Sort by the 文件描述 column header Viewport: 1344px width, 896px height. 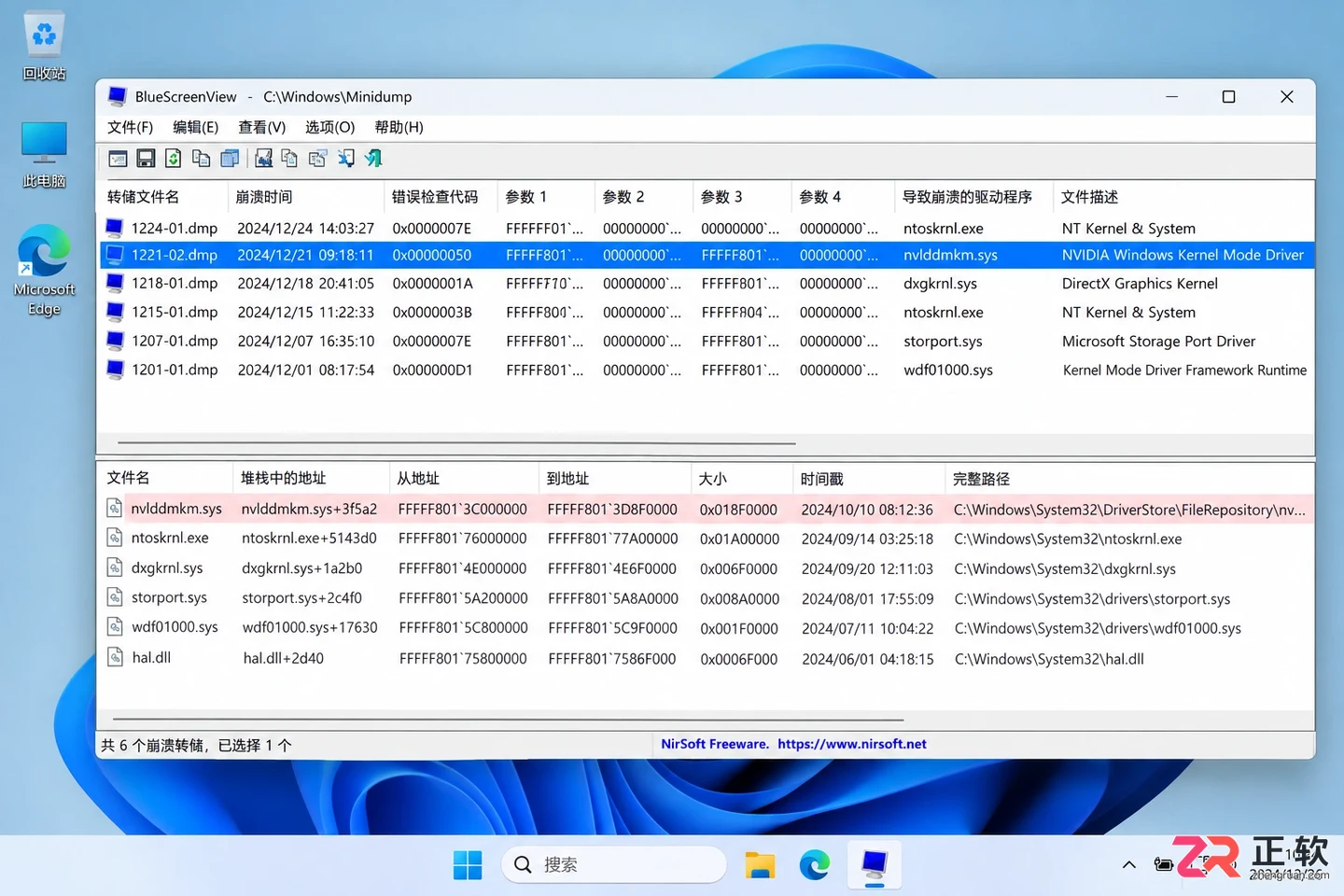click(x=1183, y=197)
